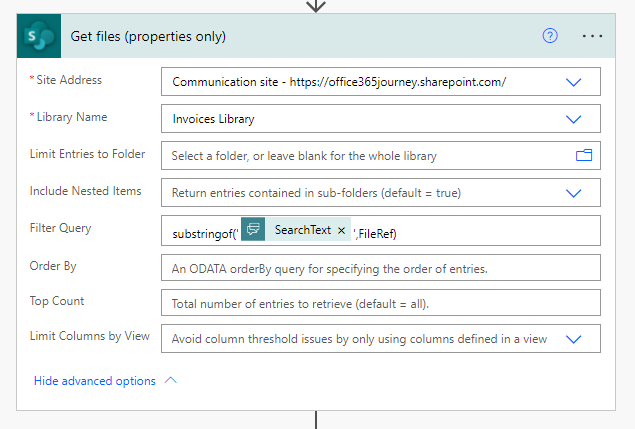Expand the Include Nested Items dropdown
This screenshot has width=635, height=429.
click(573, 193)
